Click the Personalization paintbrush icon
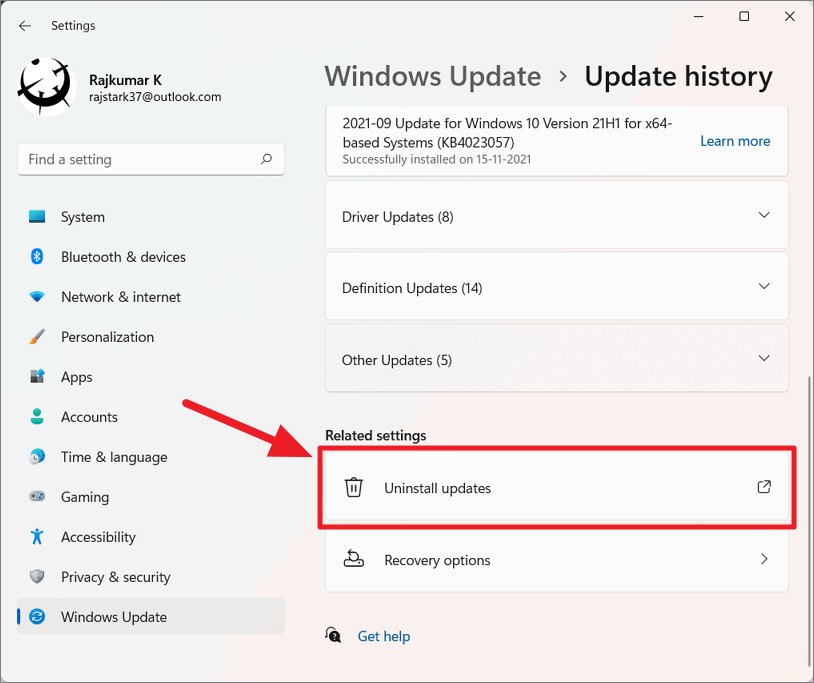 tap(37, 337)
